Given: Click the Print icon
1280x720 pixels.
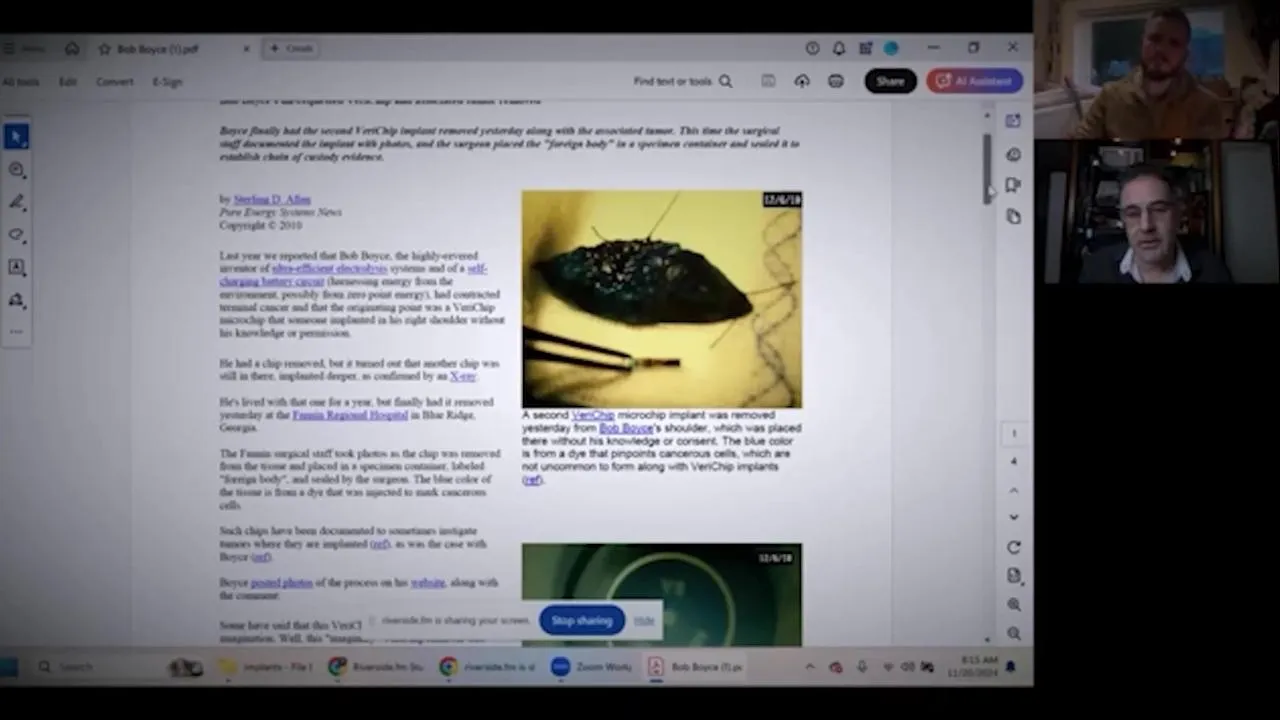Looking at the screenshot, I should [x=836, y=81].
